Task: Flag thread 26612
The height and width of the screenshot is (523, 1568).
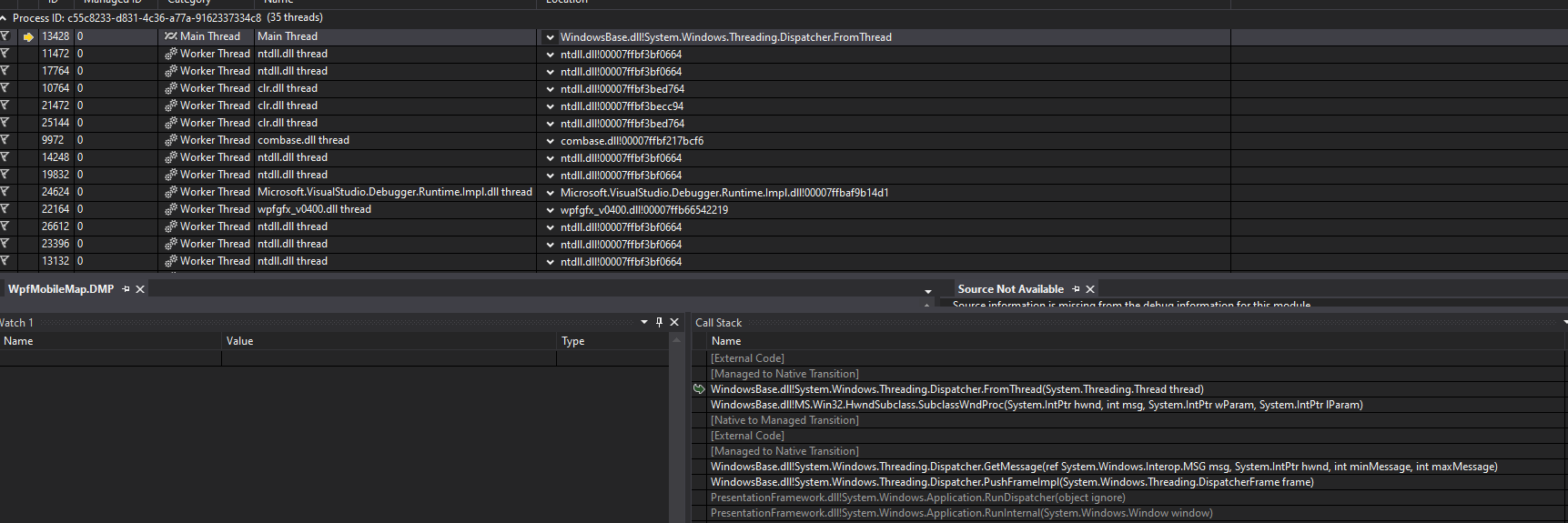Action: pyautogui.click(x=5, y=226)
